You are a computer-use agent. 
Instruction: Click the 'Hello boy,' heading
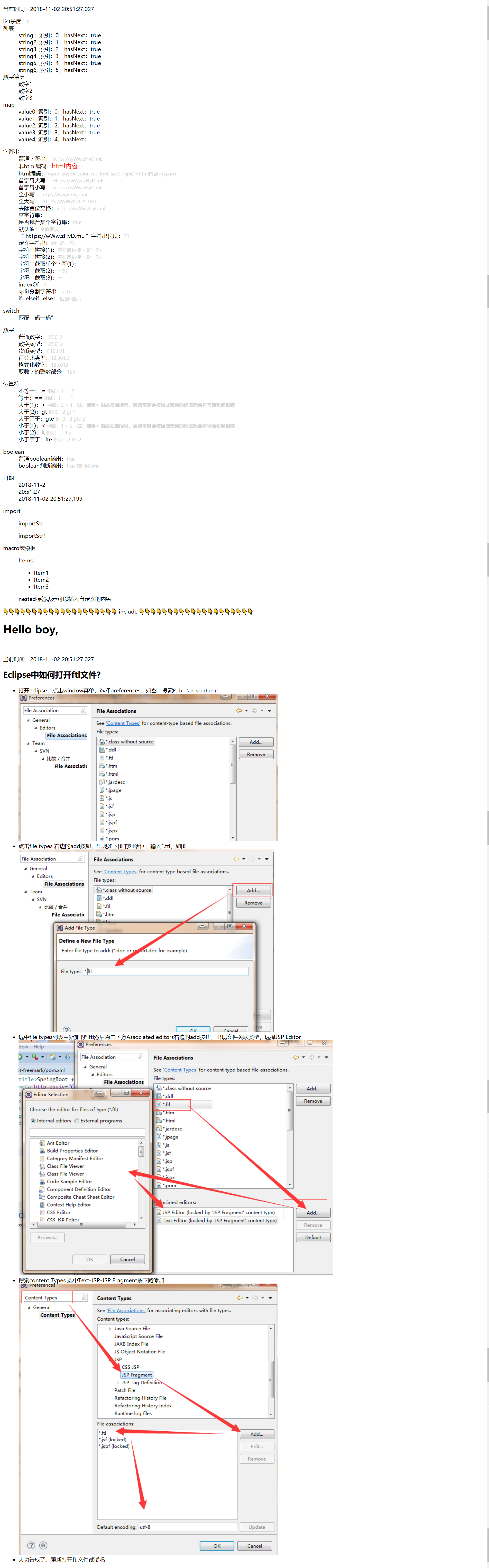coord(30,629)
